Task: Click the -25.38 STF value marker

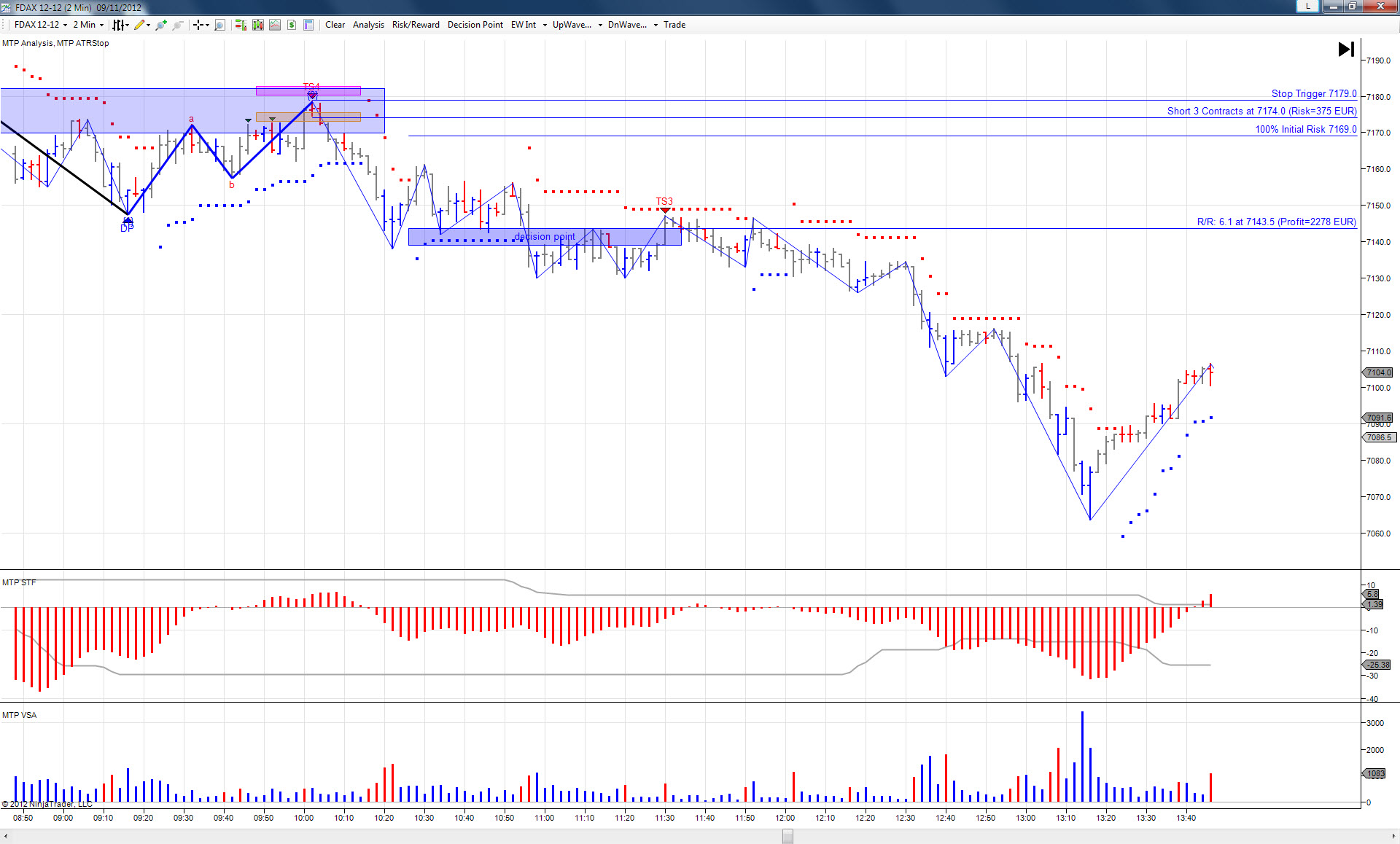Action: (1377, 665)
